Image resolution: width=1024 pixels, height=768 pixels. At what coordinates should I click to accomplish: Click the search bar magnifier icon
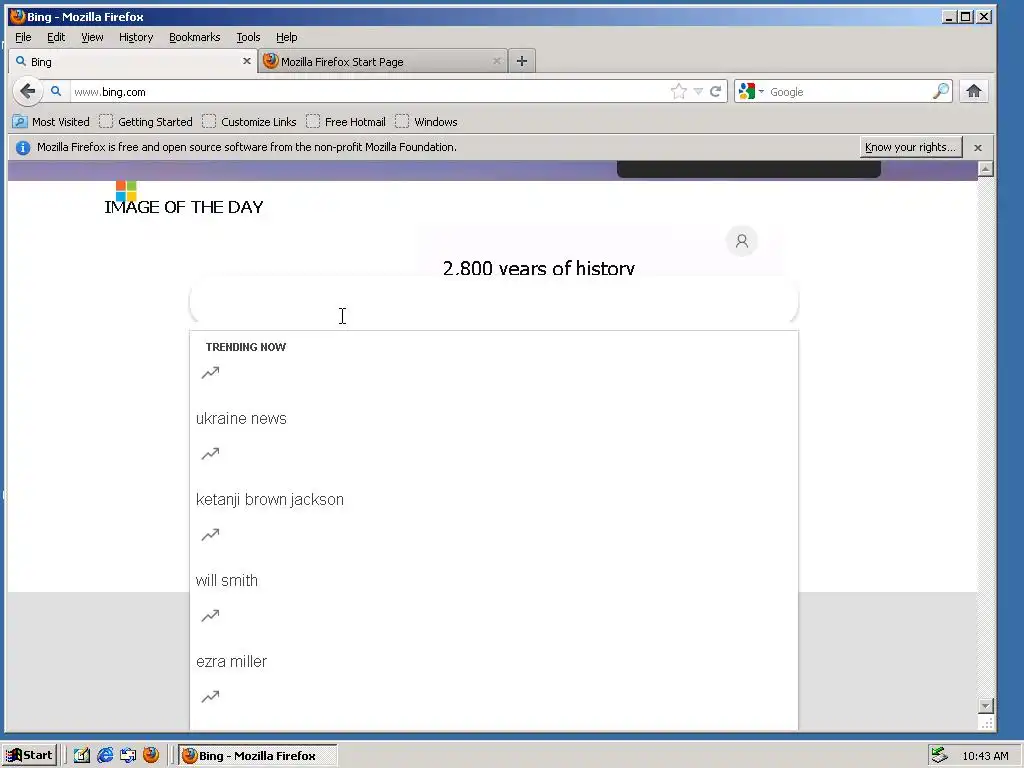pos(940,91)
